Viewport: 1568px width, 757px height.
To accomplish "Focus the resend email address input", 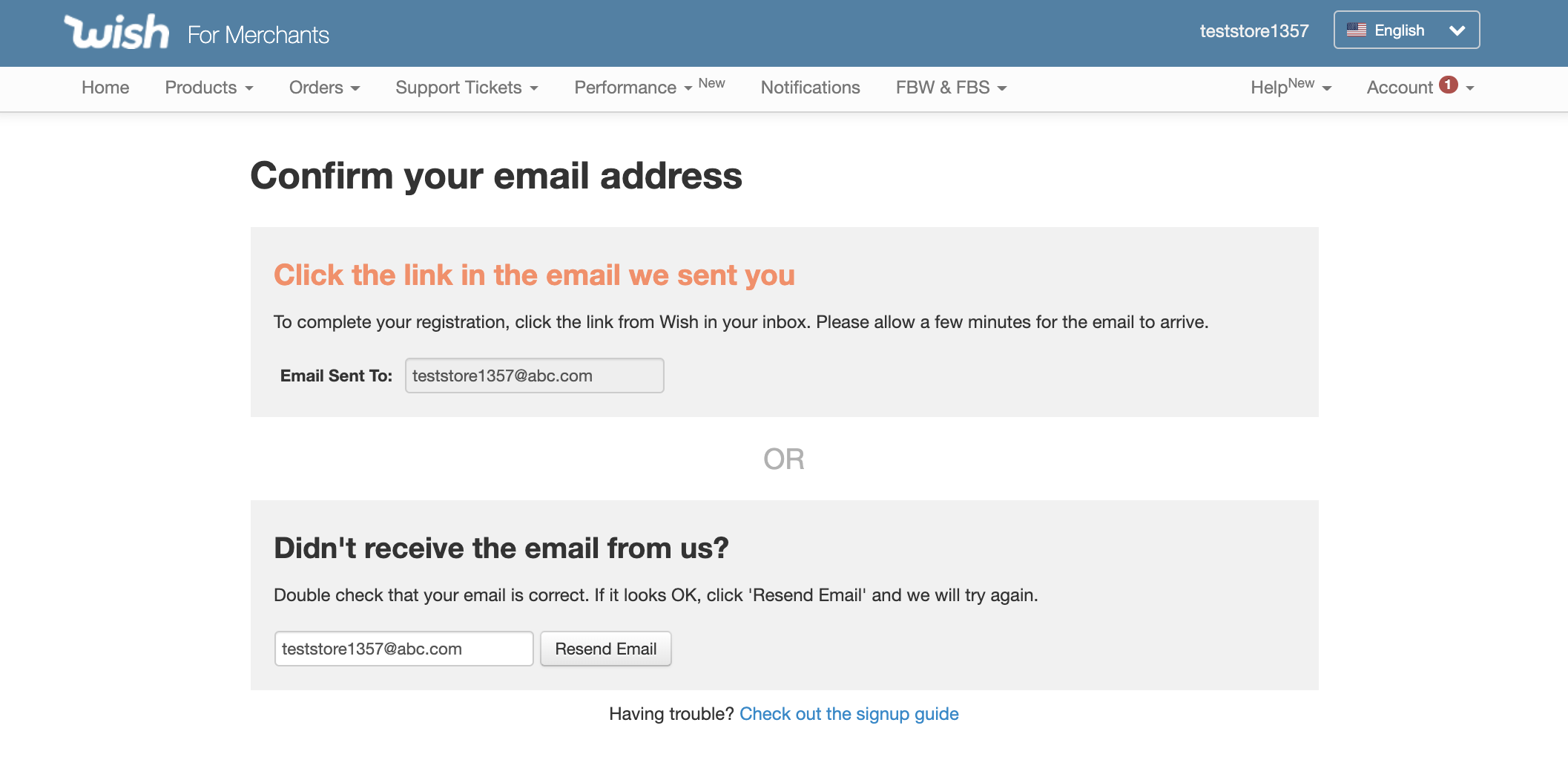I will click(404, 649).
